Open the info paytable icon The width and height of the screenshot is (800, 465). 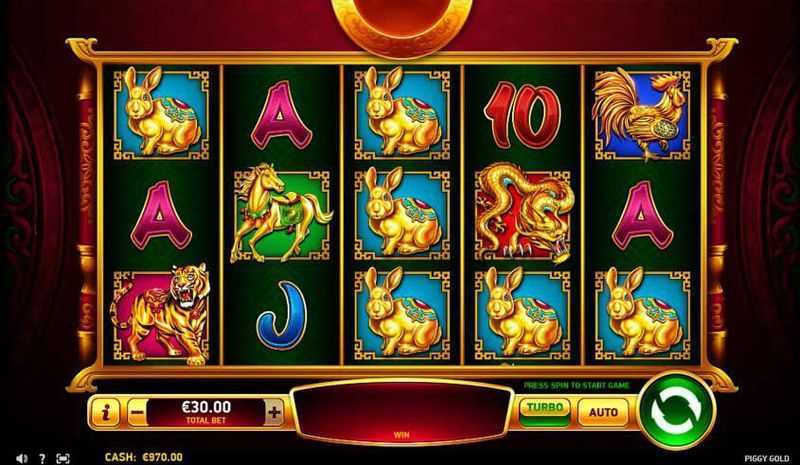[105, 412]
